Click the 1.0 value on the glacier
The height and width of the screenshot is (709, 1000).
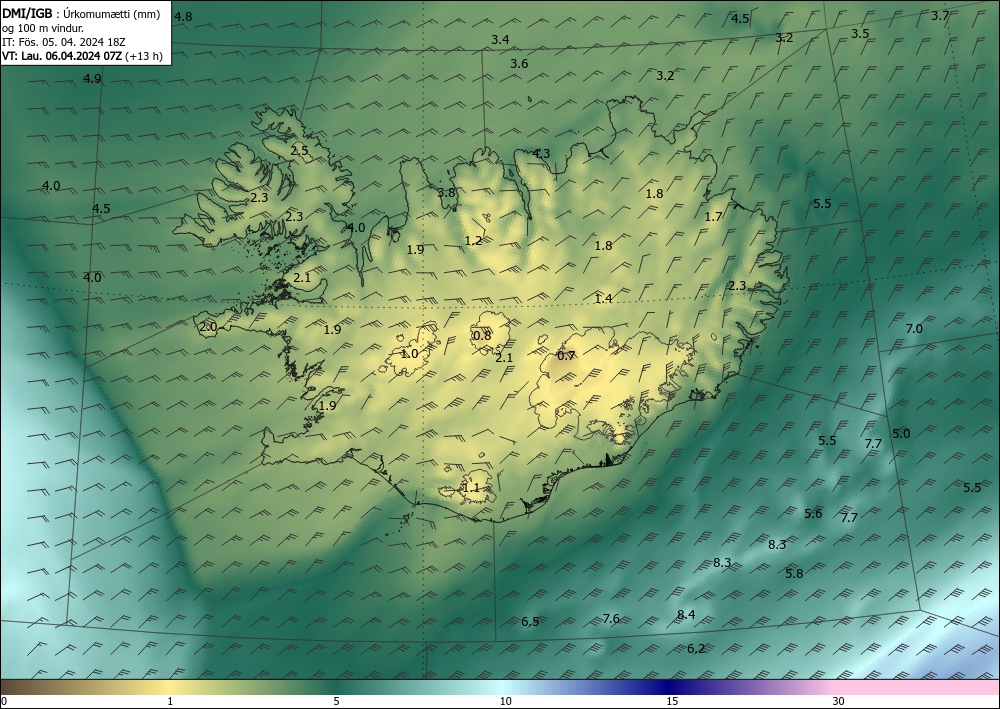[x=409, y=354]
